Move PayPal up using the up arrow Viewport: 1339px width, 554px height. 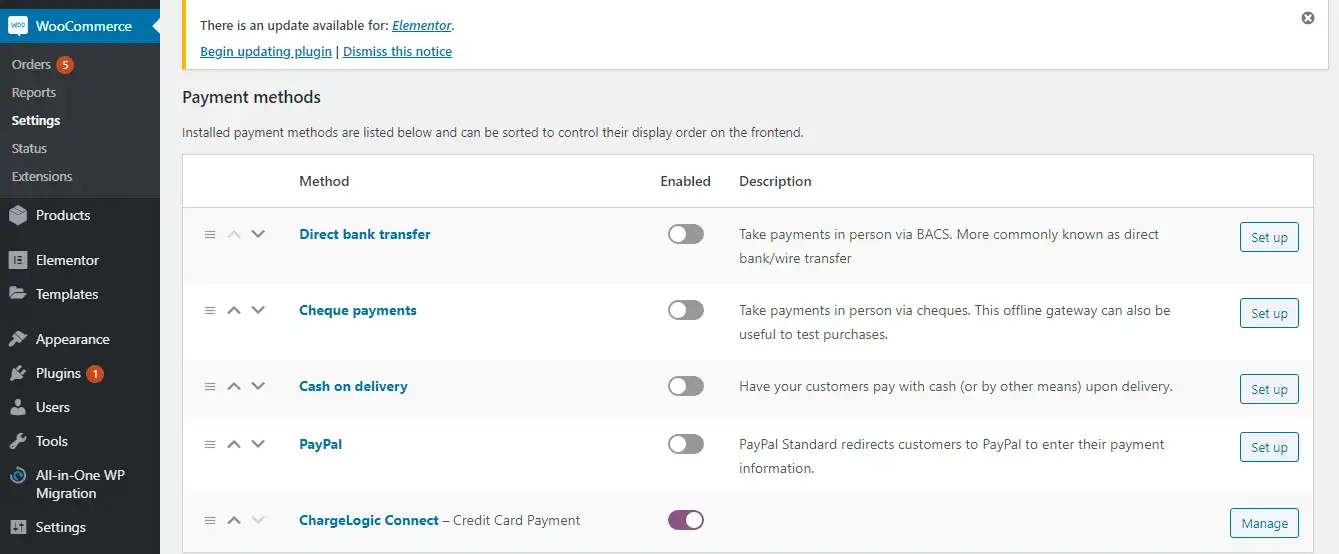[x=234, y=444]
